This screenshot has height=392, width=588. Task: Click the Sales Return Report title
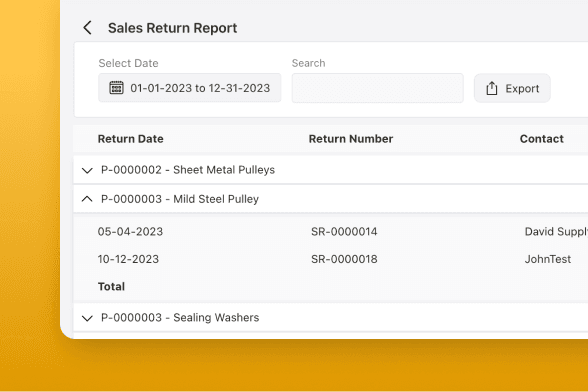pos(172,28)
